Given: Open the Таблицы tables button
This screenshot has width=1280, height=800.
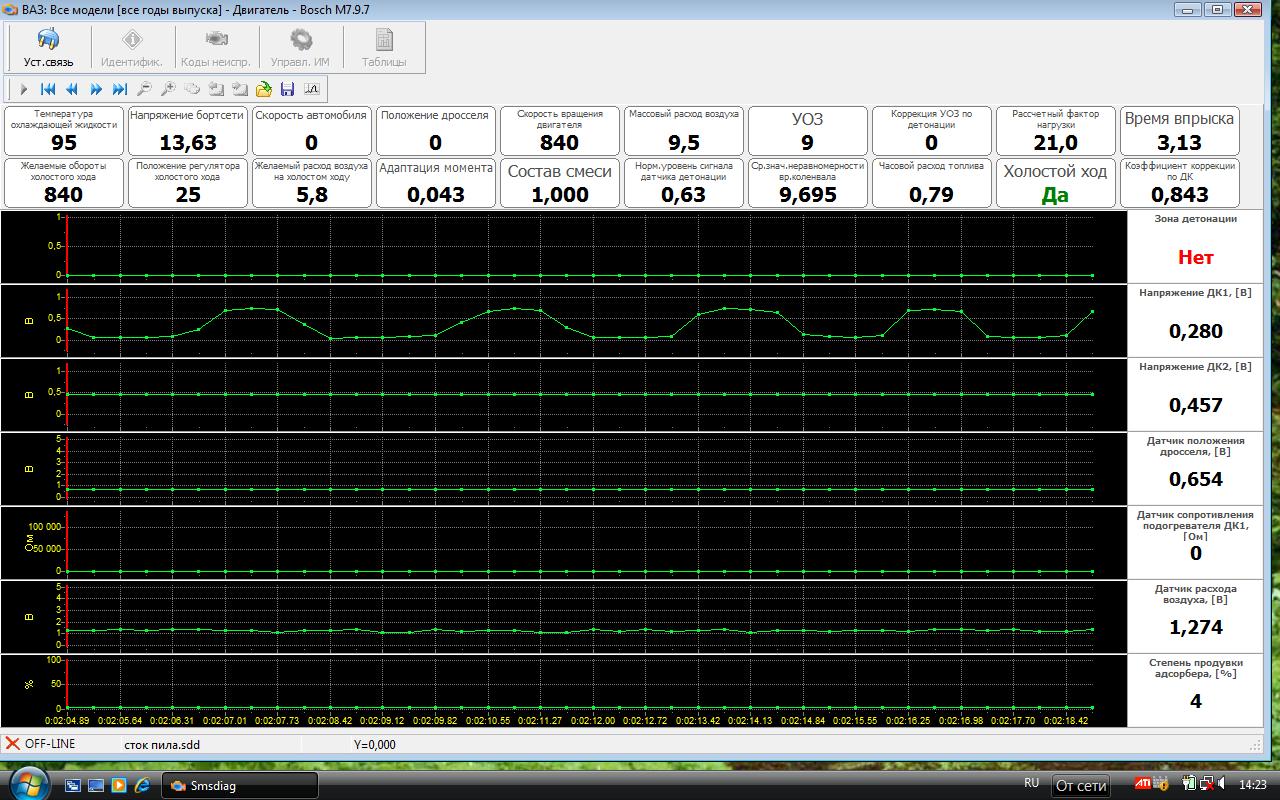Looking at the screenshot, I should pos(384,48).
